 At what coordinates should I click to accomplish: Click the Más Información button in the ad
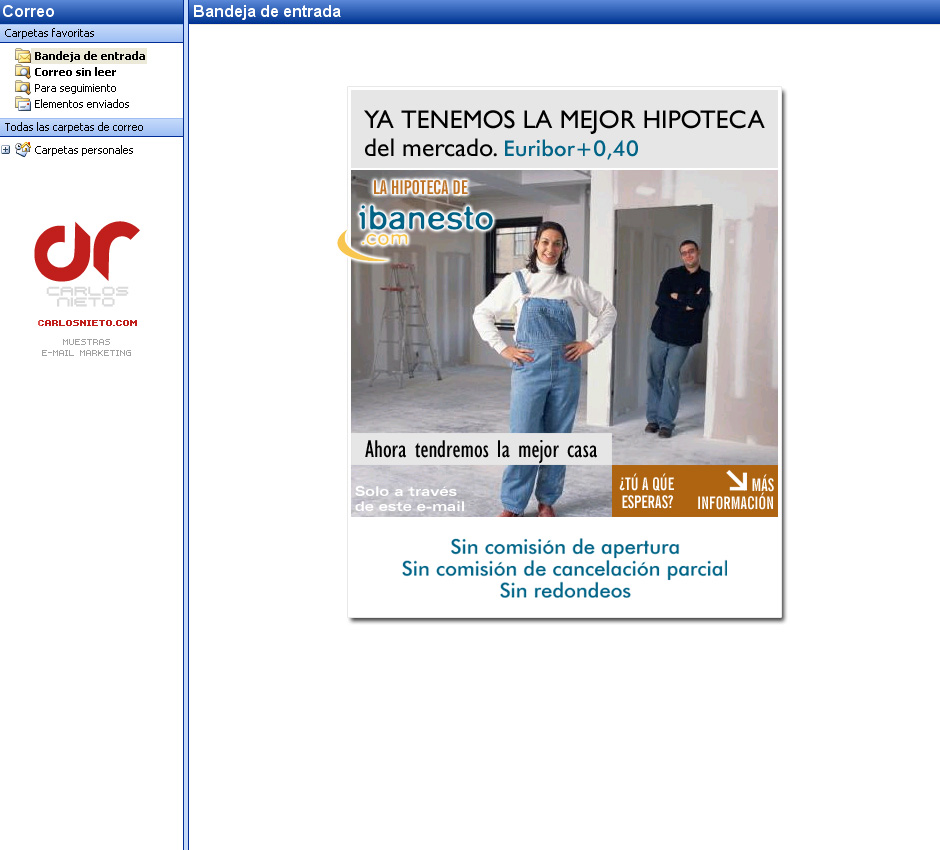[735, 492]
